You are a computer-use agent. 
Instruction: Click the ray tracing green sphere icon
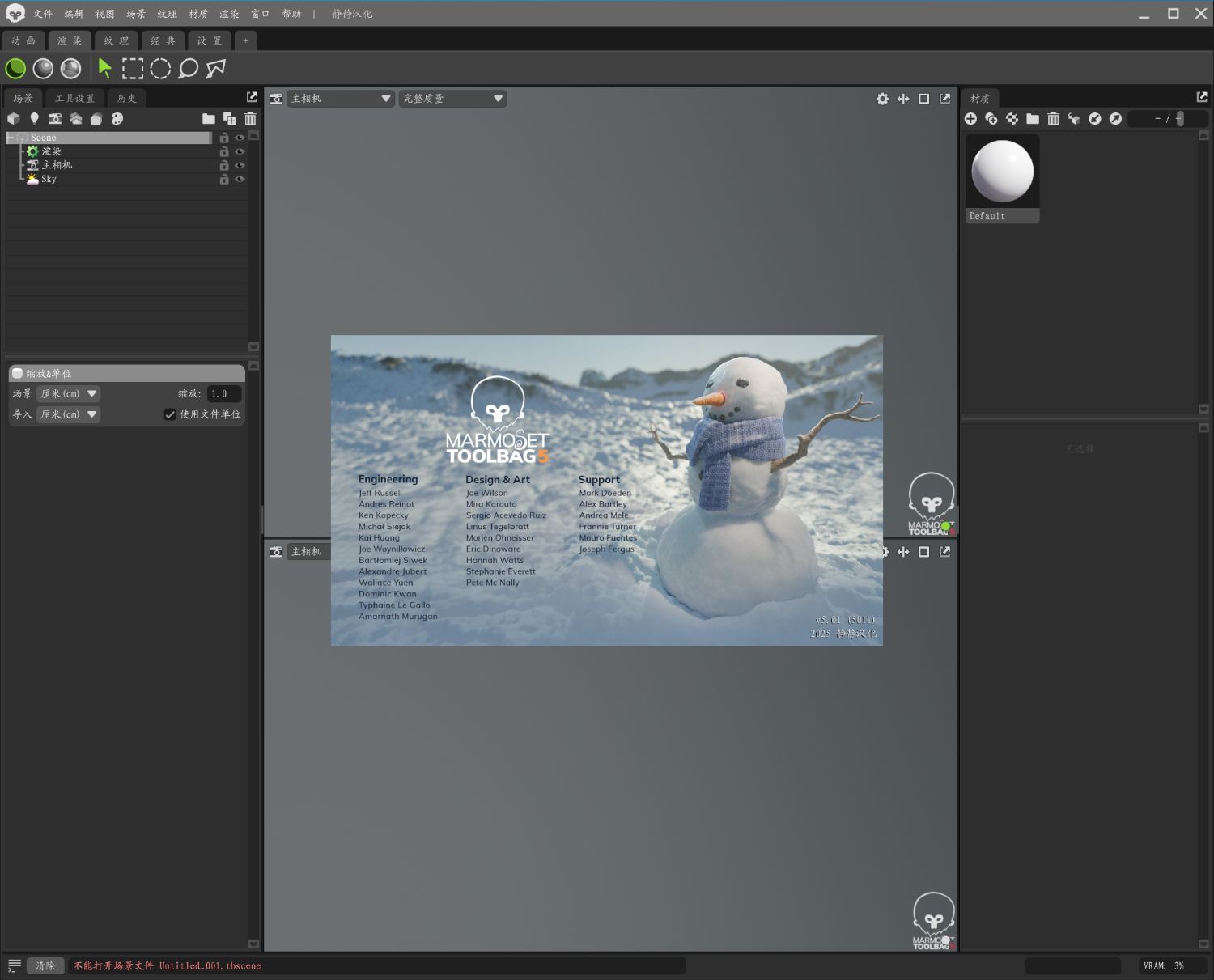pos(15,69)
